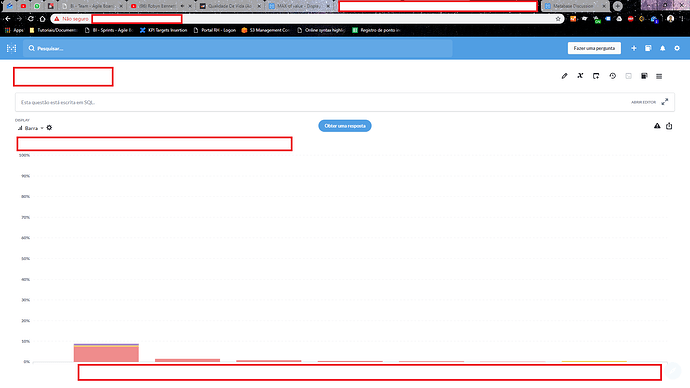Open the Portal RH - Logon bookmark
The width and height of the screenshot is (690, 388).
tap(215, 30)
